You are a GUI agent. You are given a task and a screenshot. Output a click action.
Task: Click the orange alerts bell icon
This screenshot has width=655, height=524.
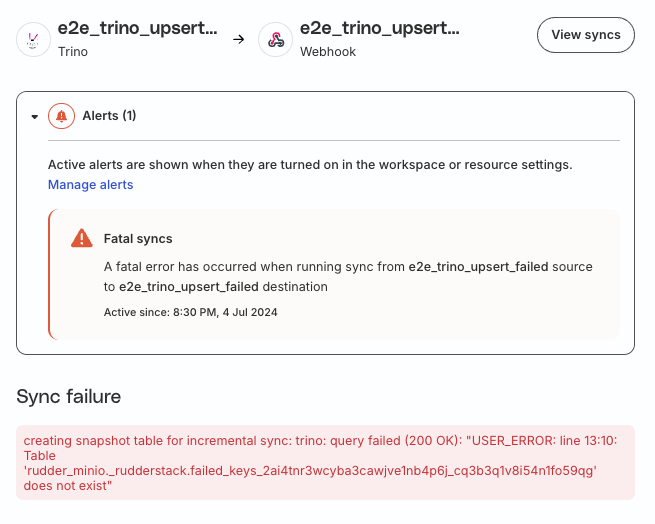(x=61, y=116)
